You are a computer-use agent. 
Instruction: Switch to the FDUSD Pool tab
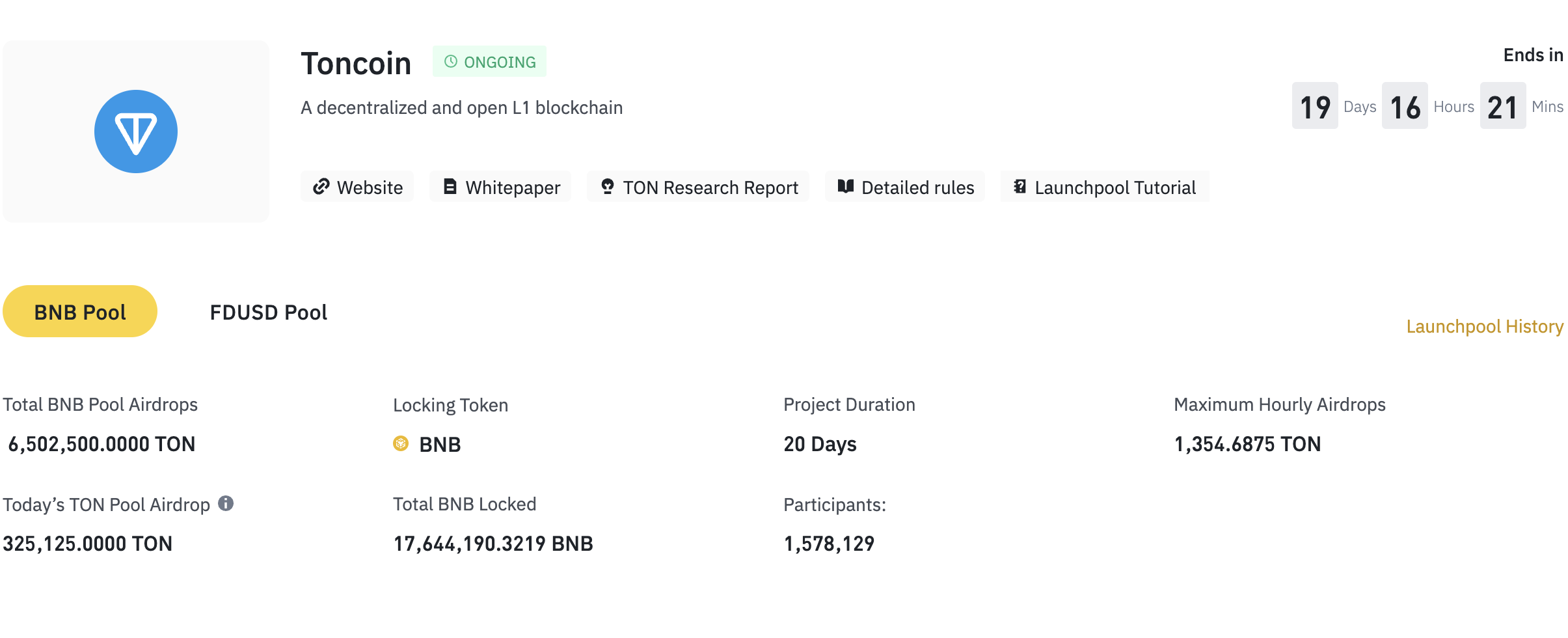tap(268, 312)
